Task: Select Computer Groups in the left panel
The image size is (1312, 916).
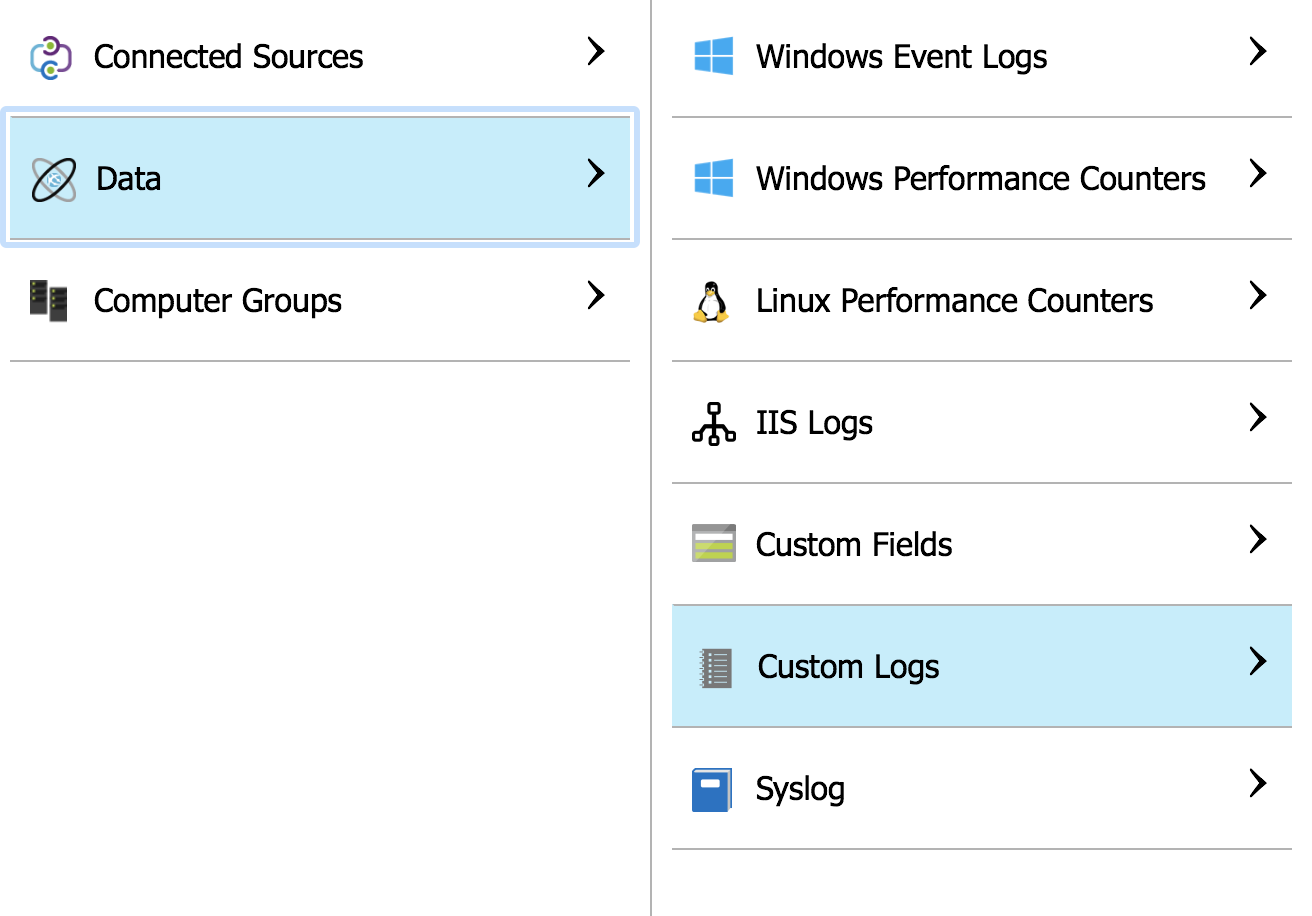Action: coord(217,300)
